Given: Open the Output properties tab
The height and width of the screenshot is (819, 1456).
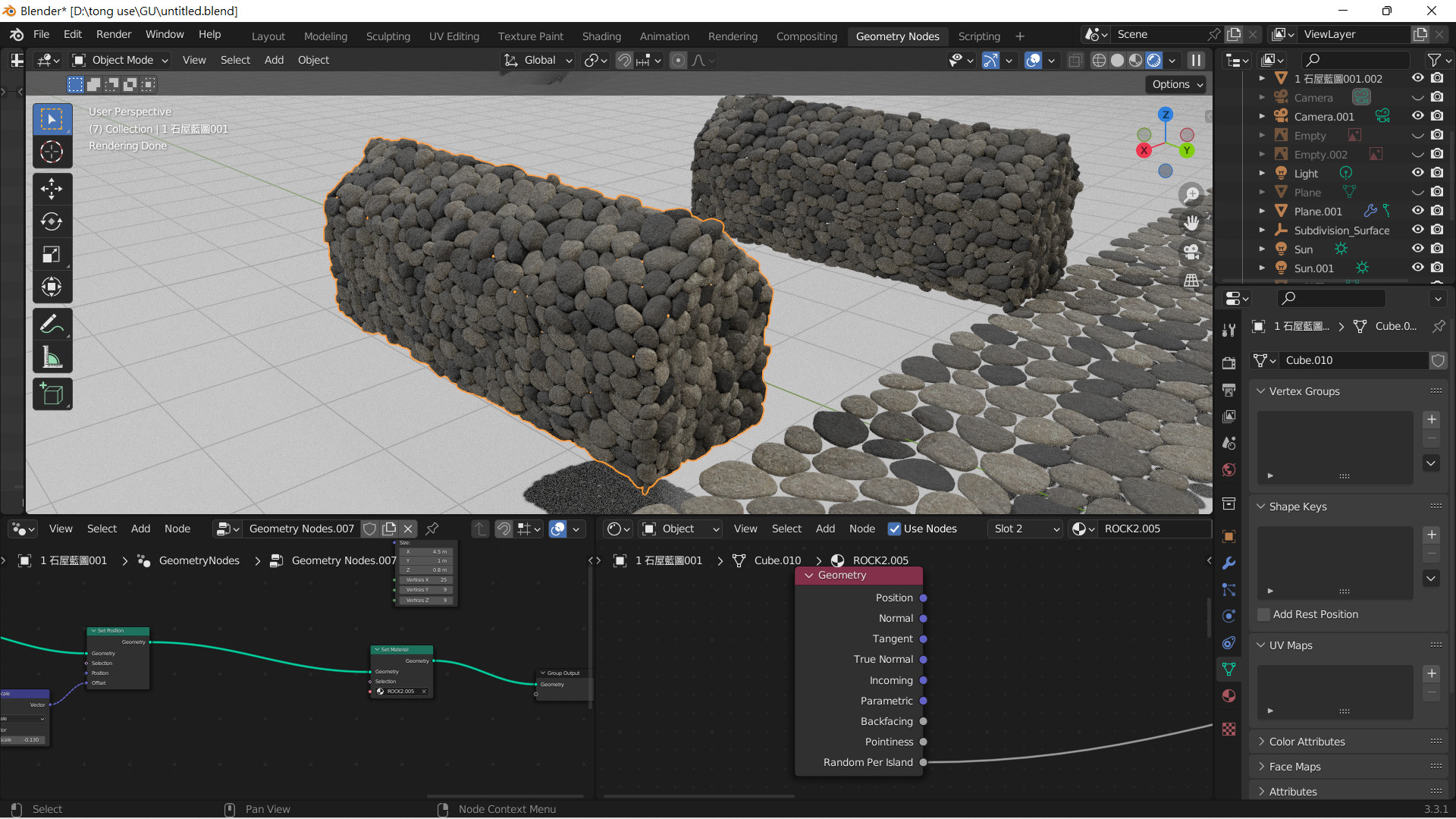Looking at the screenshot, I should [1229, 390].
